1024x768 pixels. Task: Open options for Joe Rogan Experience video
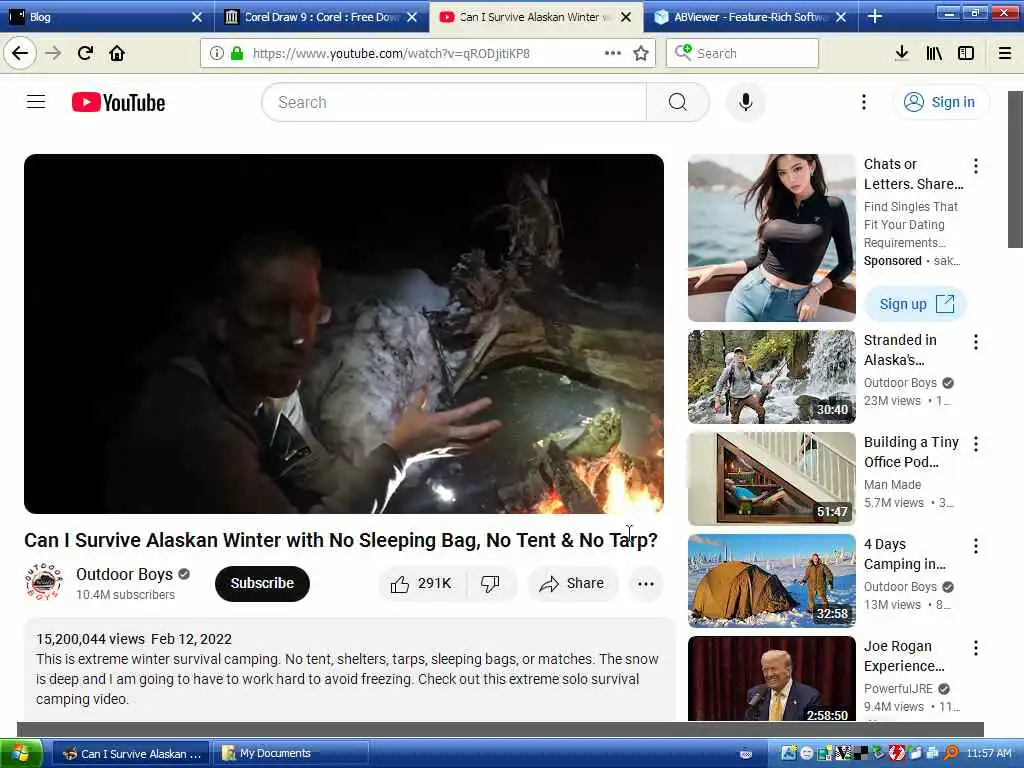pyautogui.click(x=976, y=648)
